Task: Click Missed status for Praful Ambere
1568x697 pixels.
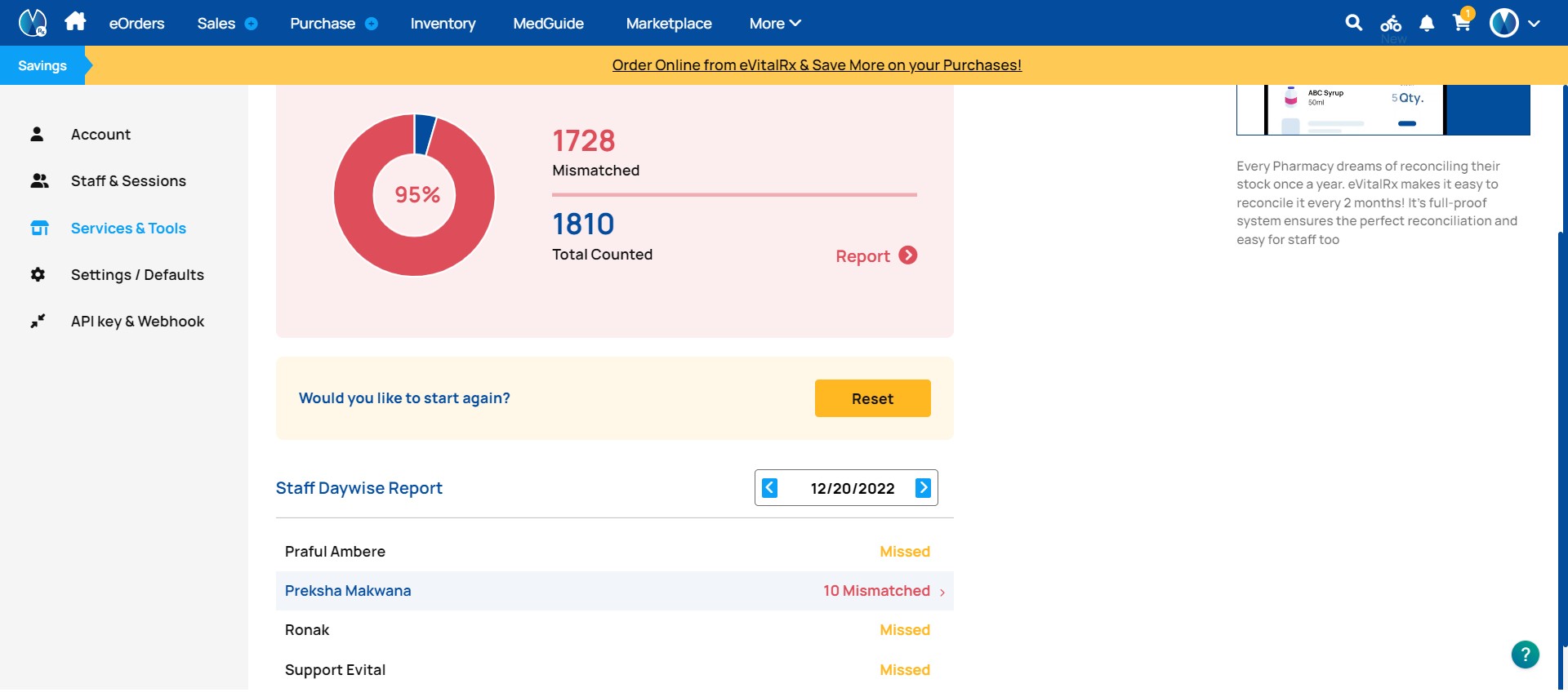Action: pos(905,552)
